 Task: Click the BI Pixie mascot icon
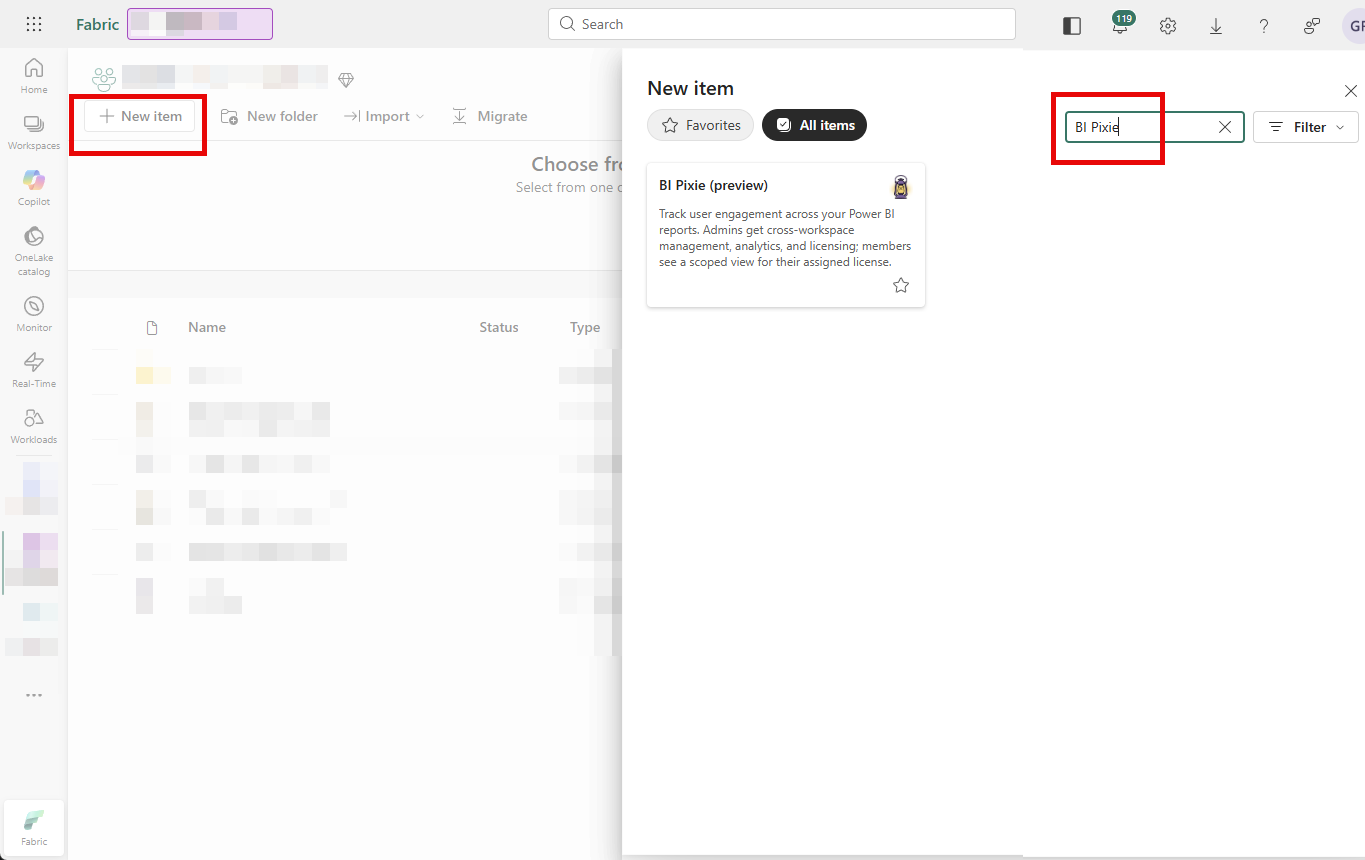901,187
